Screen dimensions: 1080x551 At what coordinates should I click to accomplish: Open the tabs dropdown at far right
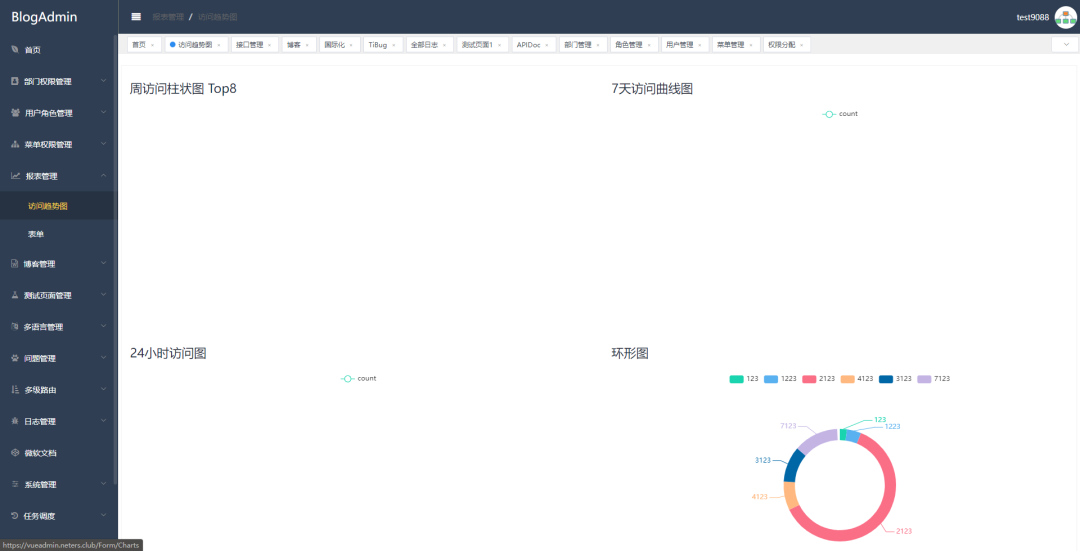coord(1065,45)
